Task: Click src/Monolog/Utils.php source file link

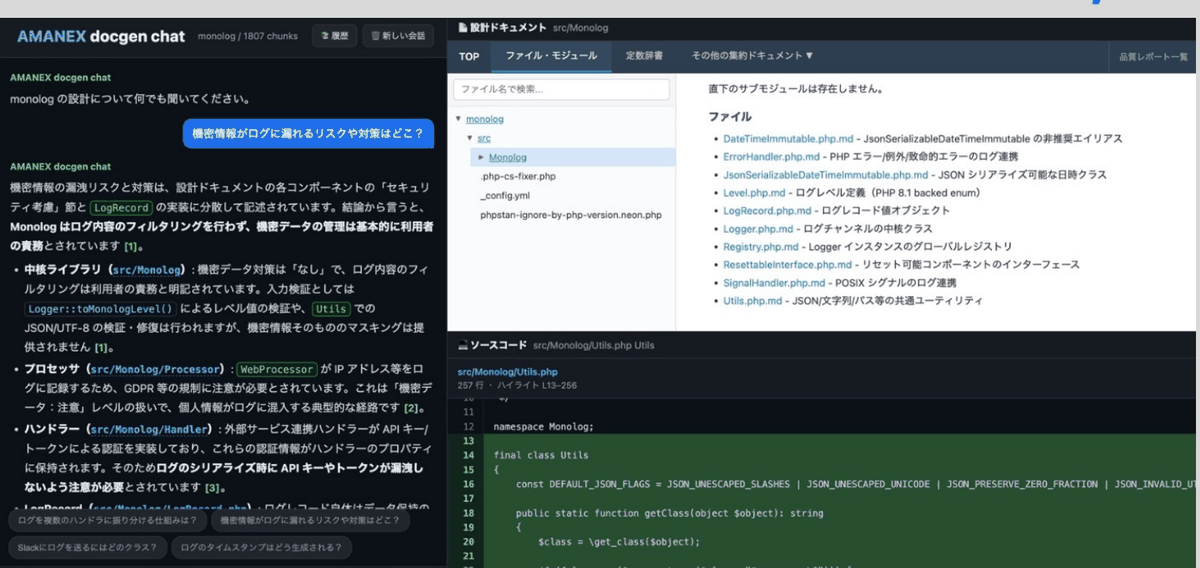Action: (508, 372)
